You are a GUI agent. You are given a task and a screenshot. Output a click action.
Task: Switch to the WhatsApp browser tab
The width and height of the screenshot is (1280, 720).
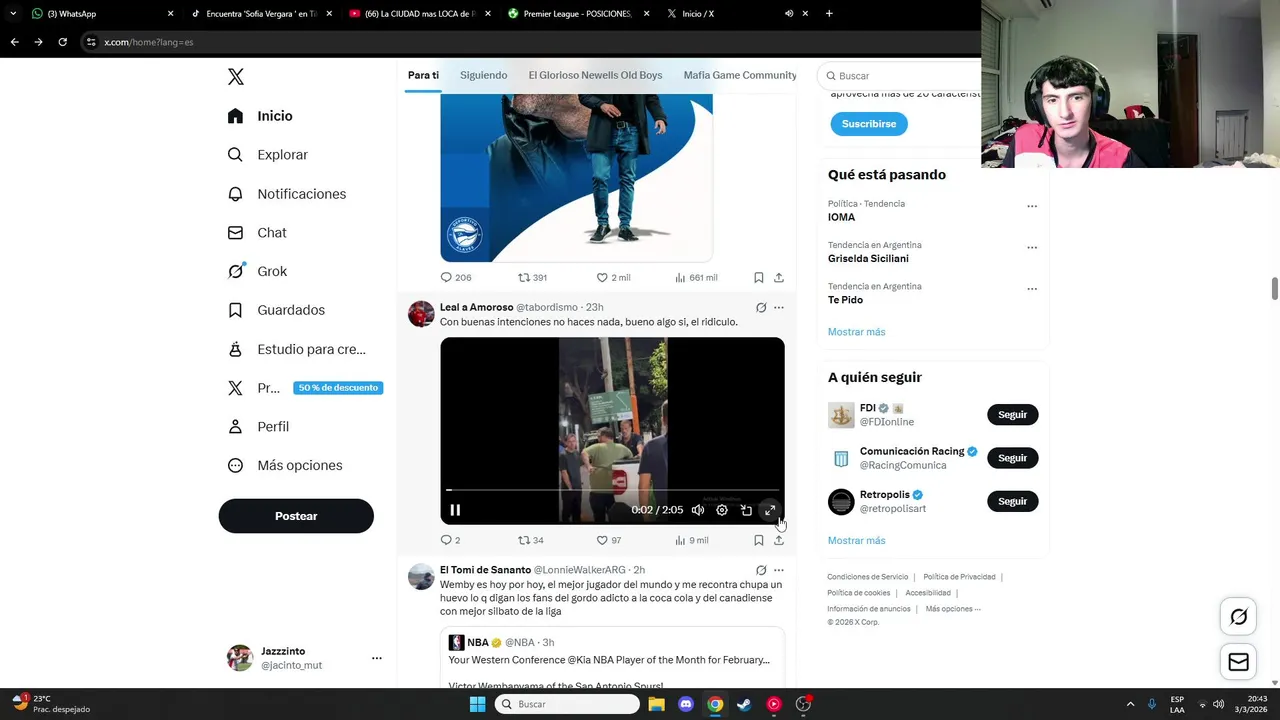[x=100, y=14]
